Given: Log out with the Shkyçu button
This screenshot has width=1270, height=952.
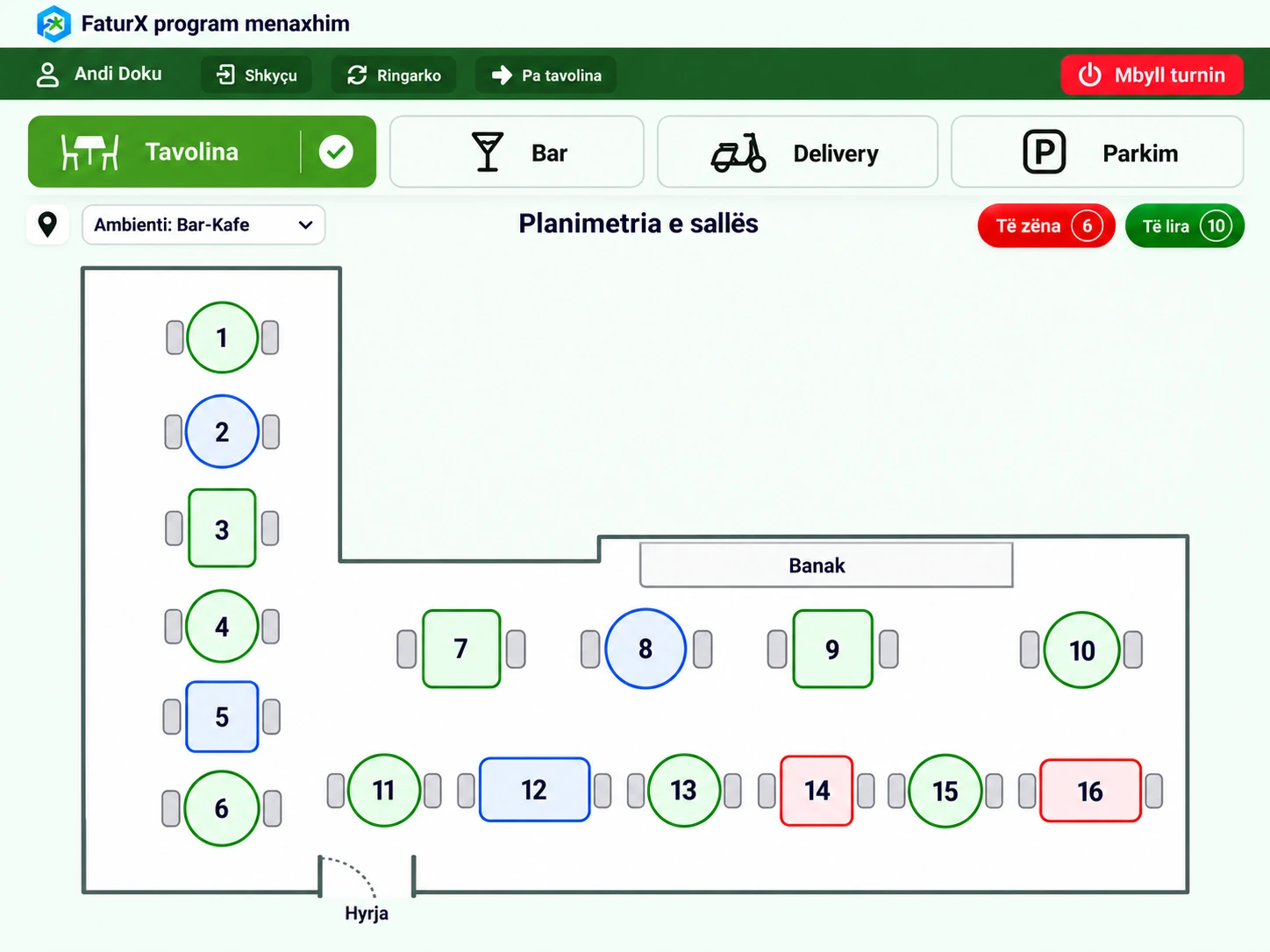Looking at the screenshot, I should 256,75.
